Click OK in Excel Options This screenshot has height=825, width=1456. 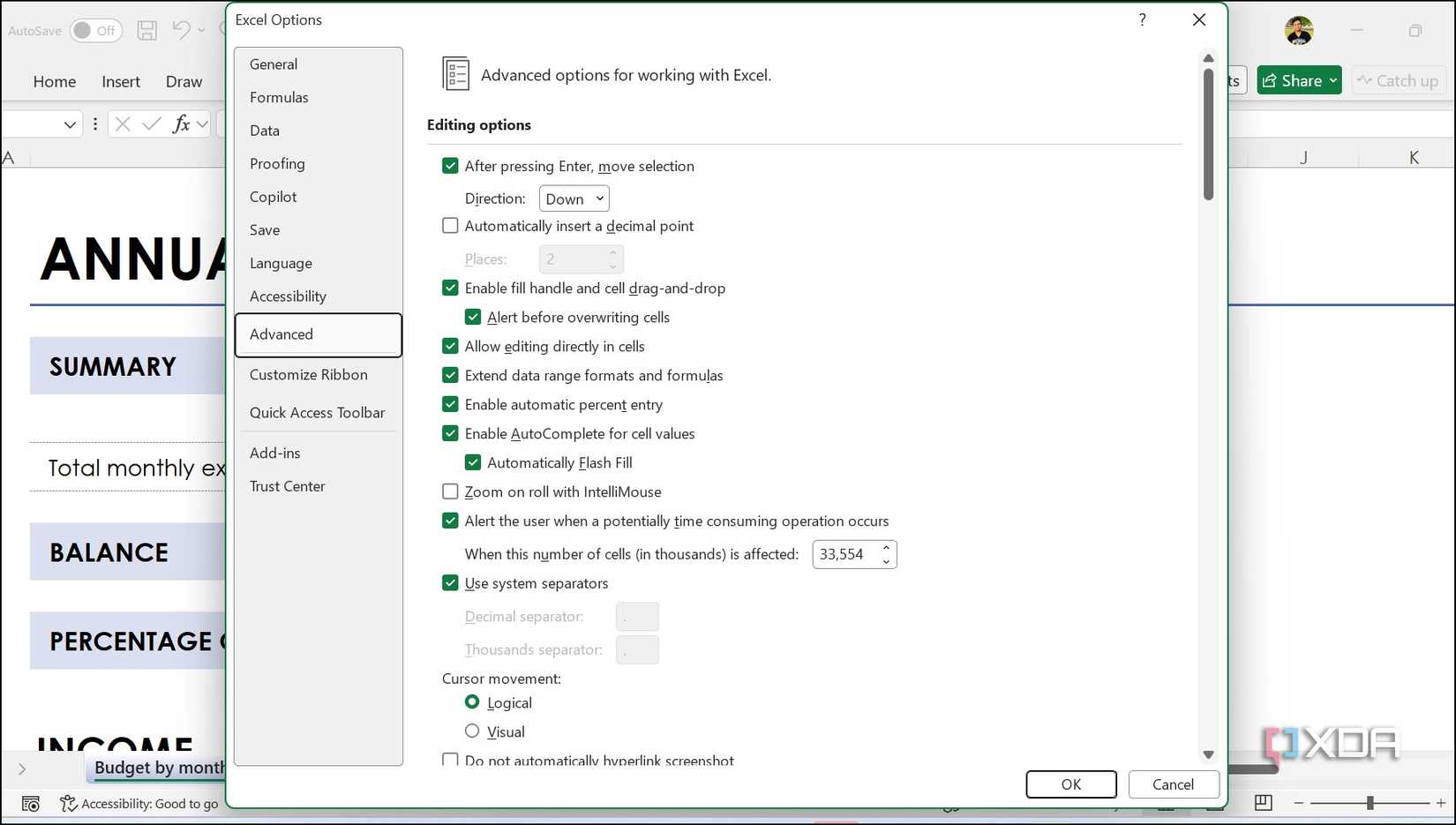point(1071,784)
